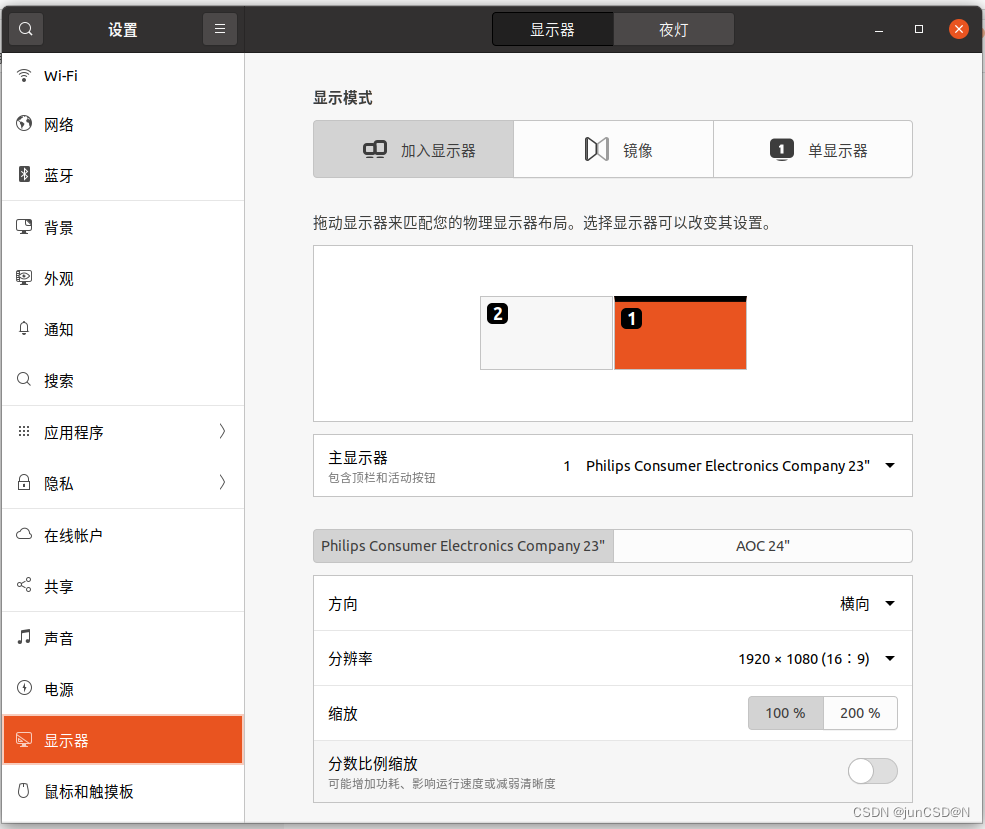Click the 网络 globe icon
This screenshot has width=985, height=829.
(x=24, y=123)
